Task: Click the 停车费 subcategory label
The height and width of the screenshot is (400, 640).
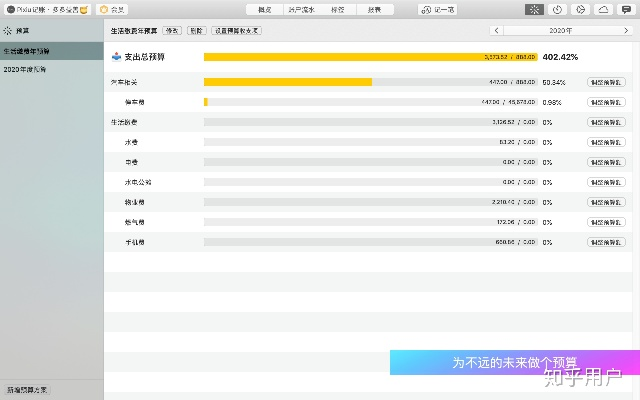Action: coord(135,102)
